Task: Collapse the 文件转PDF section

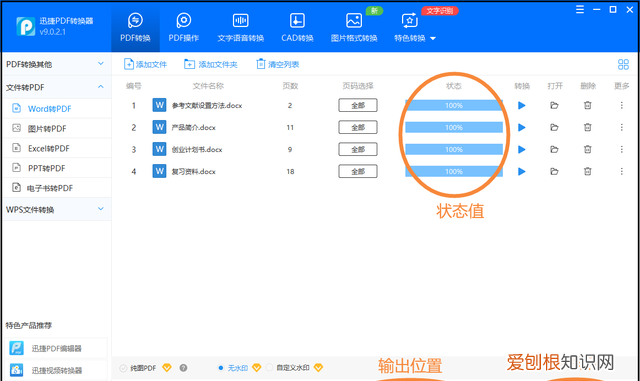Action: tap(56, 87)
